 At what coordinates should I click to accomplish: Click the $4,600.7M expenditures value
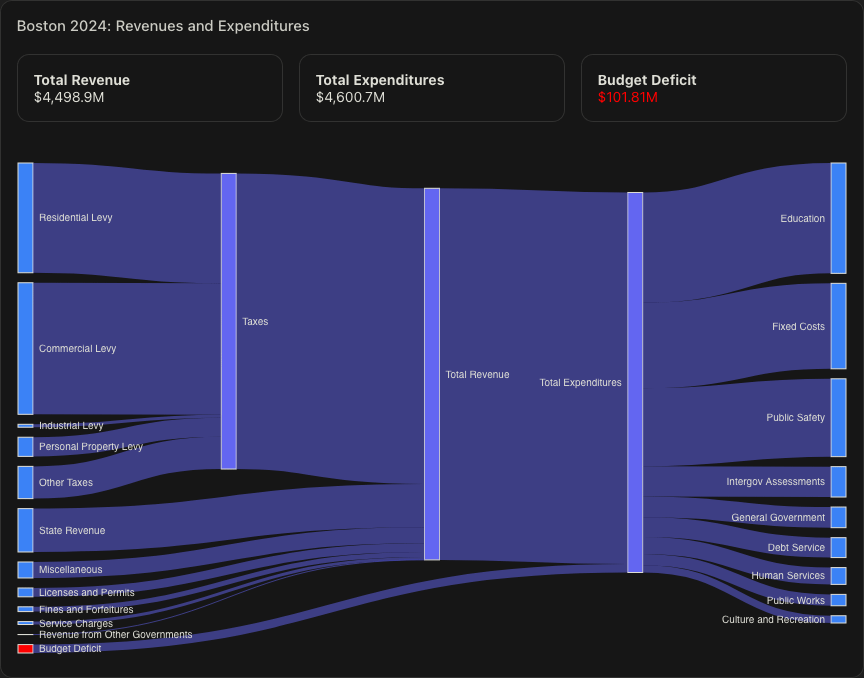[x=350, y=98]
